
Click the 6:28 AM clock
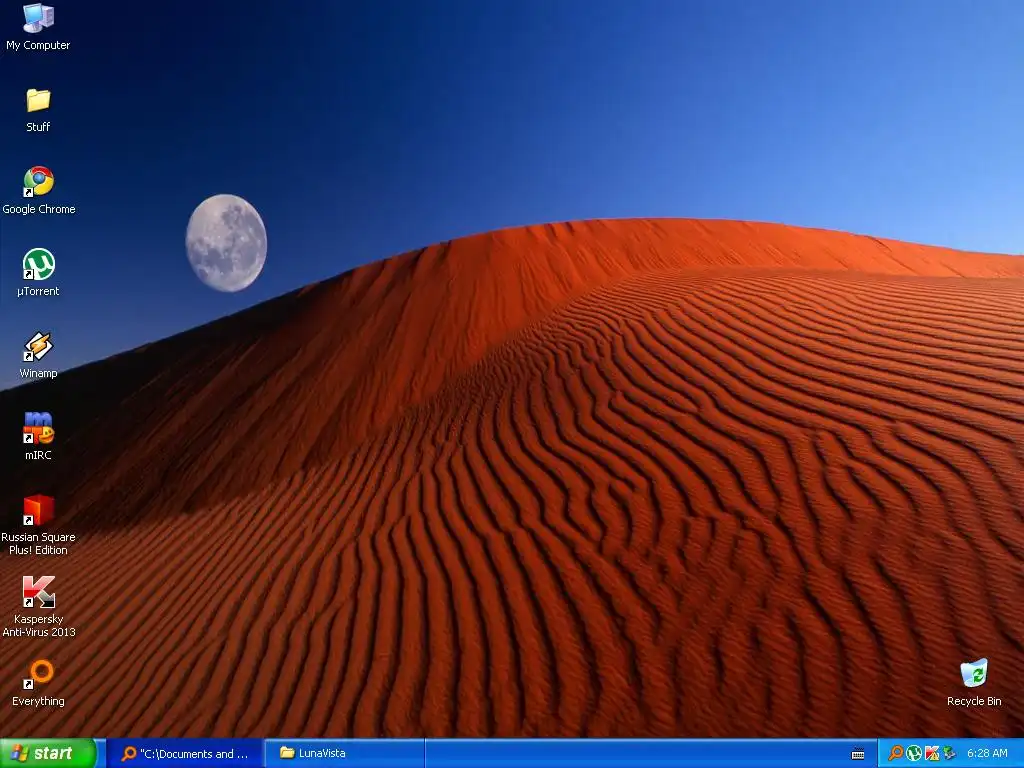[987, 754]
